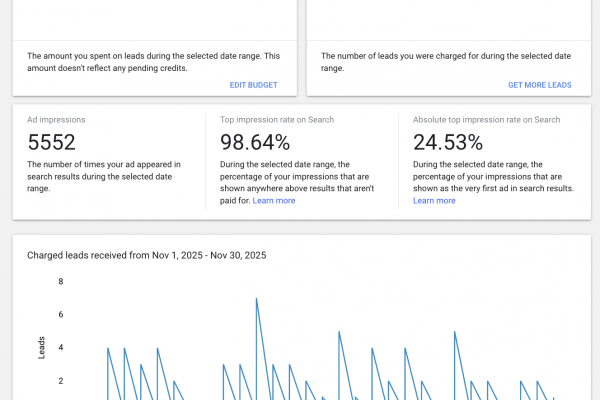
Task: Open the GET MORE LEADS link
Action: coord(539,85)
